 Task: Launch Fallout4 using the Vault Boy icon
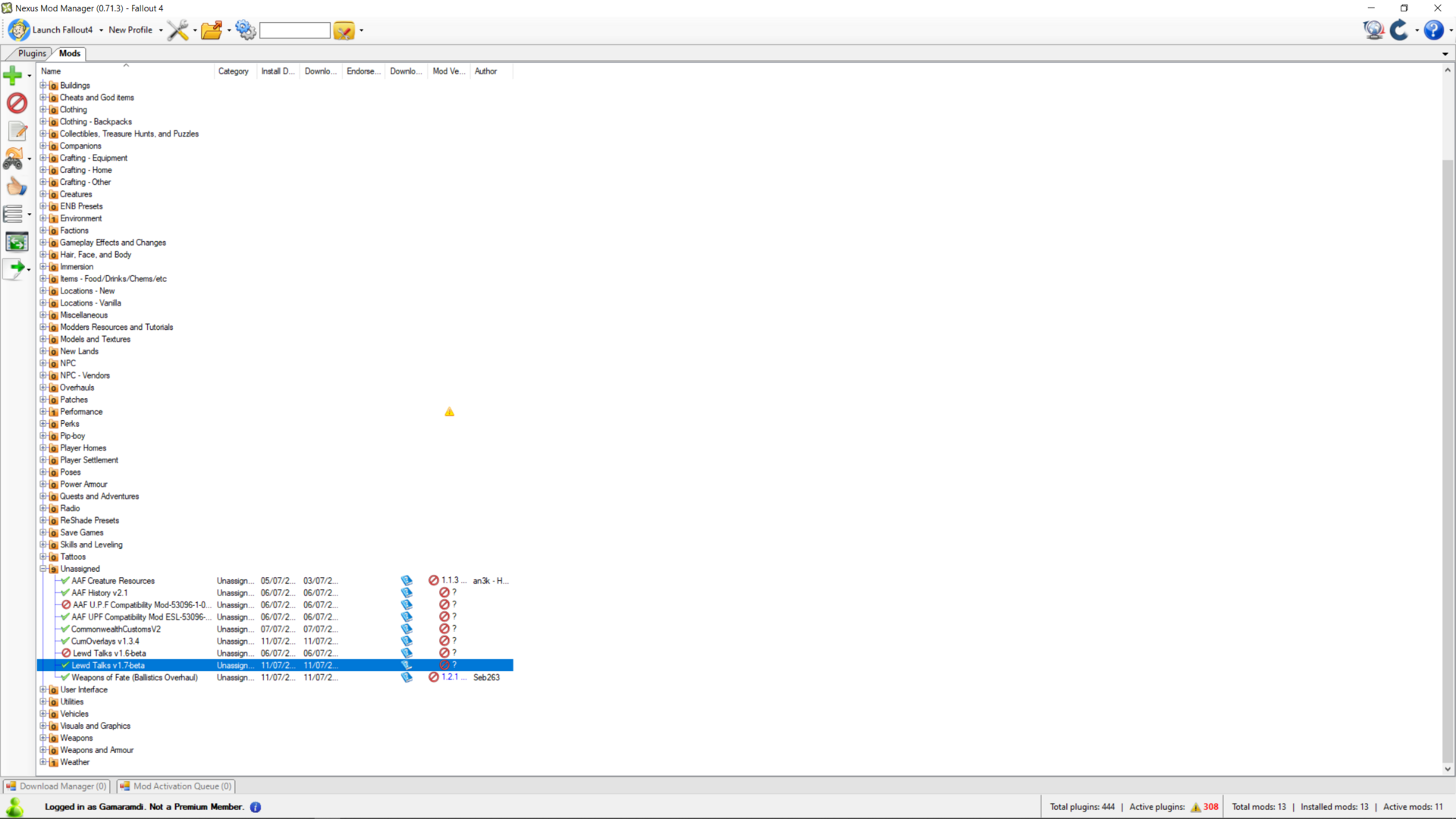(x=19, y=30)
